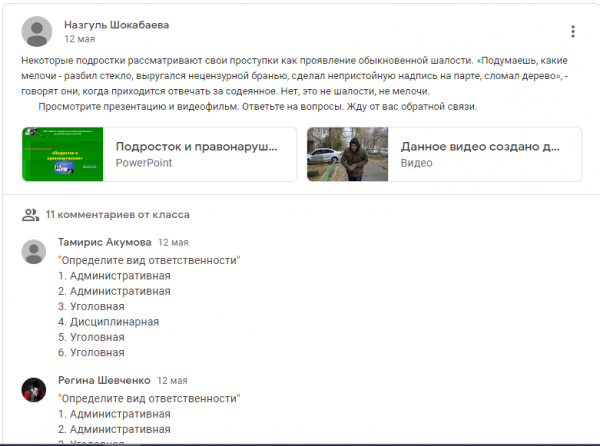Open the "Данное видео создано д…" attachment title
The height and width of the screenshot is (446, 600).
pyautogui.click(x=480, y=146)
